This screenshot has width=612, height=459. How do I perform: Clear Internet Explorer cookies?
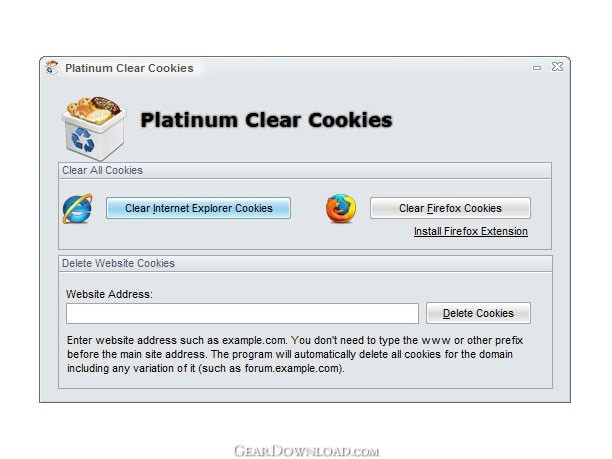198,208
